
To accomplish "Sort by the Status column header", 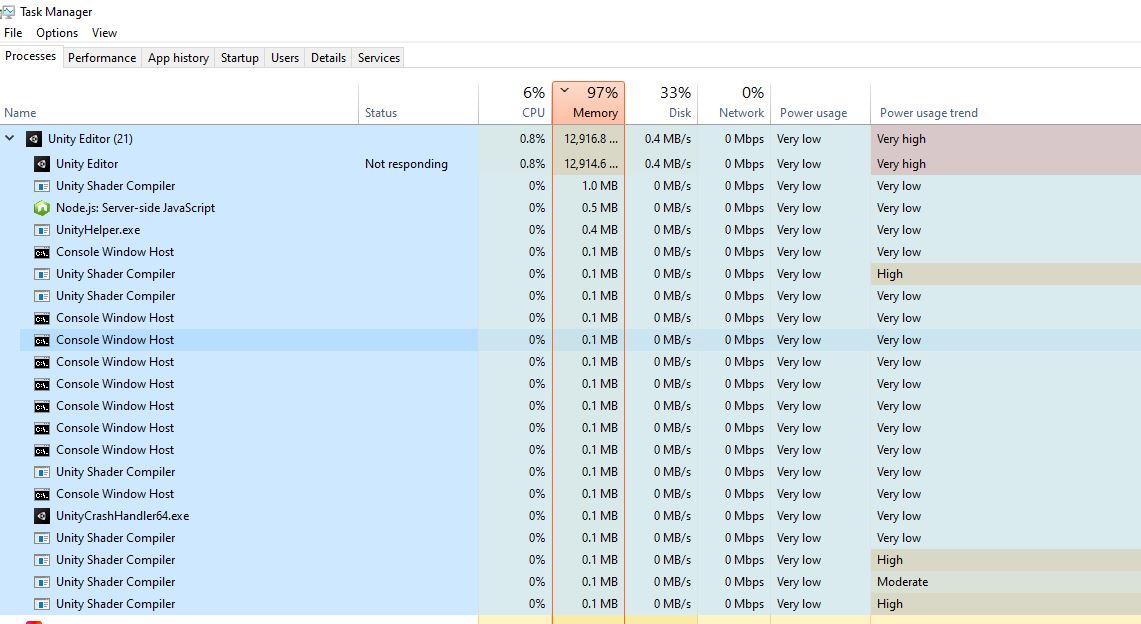I will click(x=418, y=103).
